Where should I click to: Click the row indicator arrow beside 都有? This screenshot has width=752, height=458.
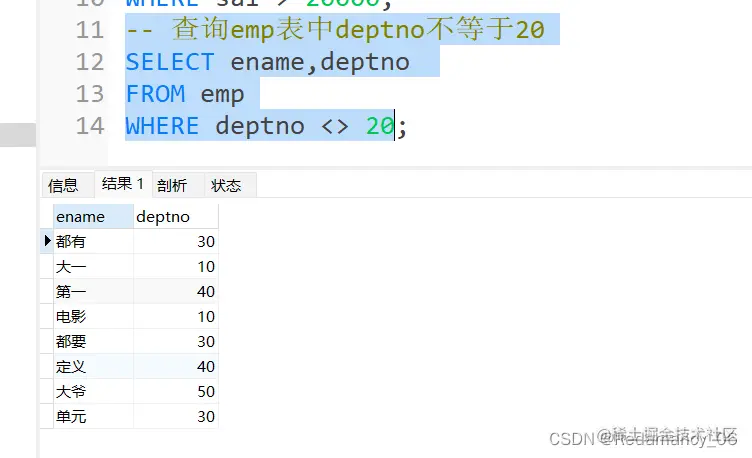coord(47,241)
